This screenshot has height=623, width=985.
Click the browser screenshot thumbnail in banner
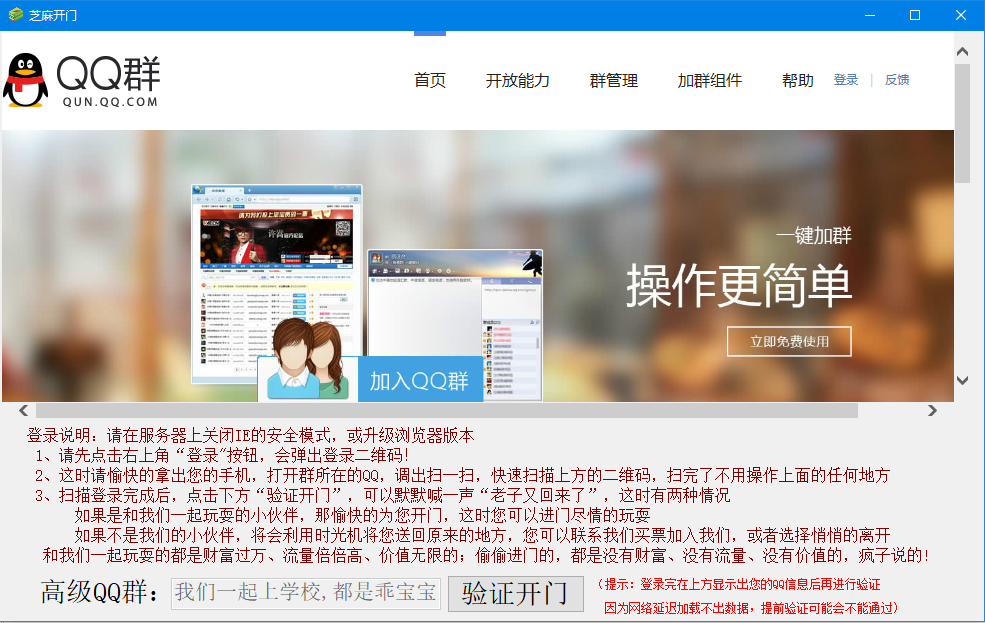(x=276, y=284)
